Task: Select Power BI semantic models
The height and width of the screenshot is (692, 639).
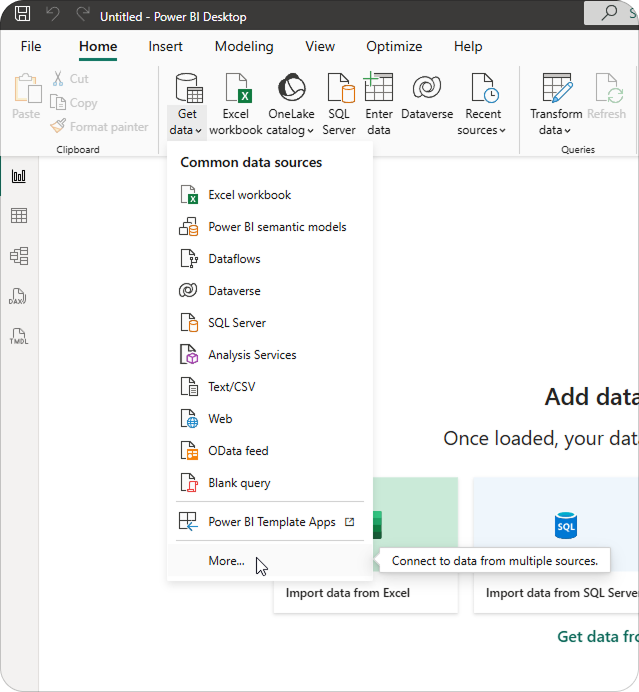Action: 270,227
